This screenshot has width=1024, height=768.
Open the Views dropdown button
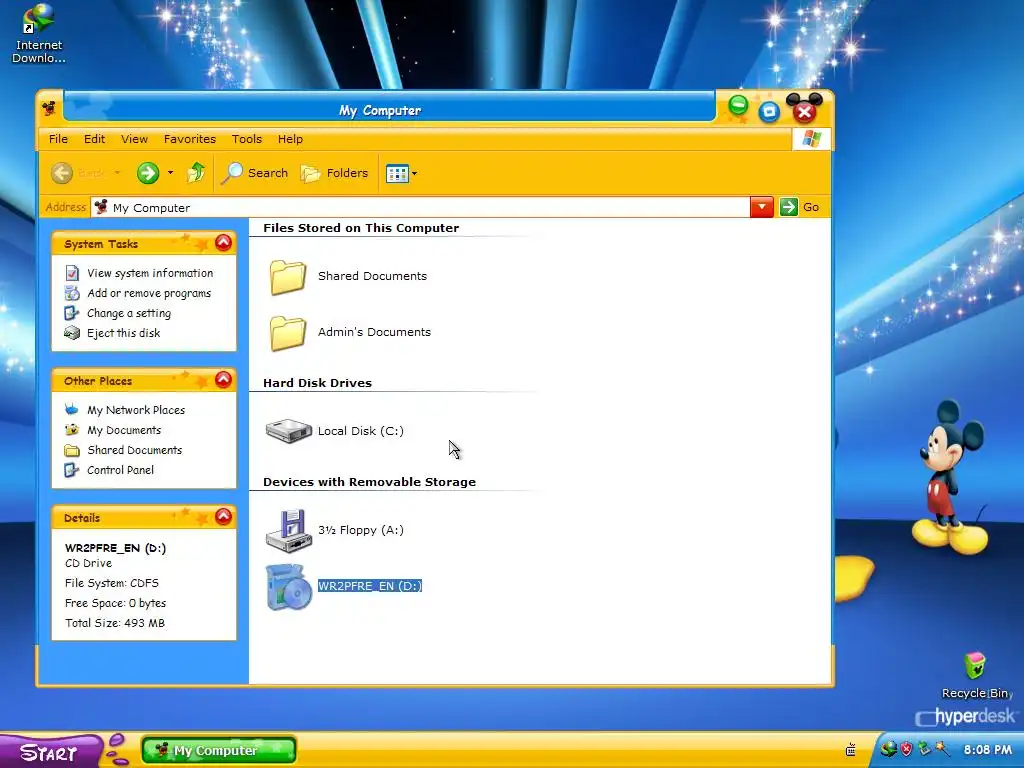(x=401, y=174)
